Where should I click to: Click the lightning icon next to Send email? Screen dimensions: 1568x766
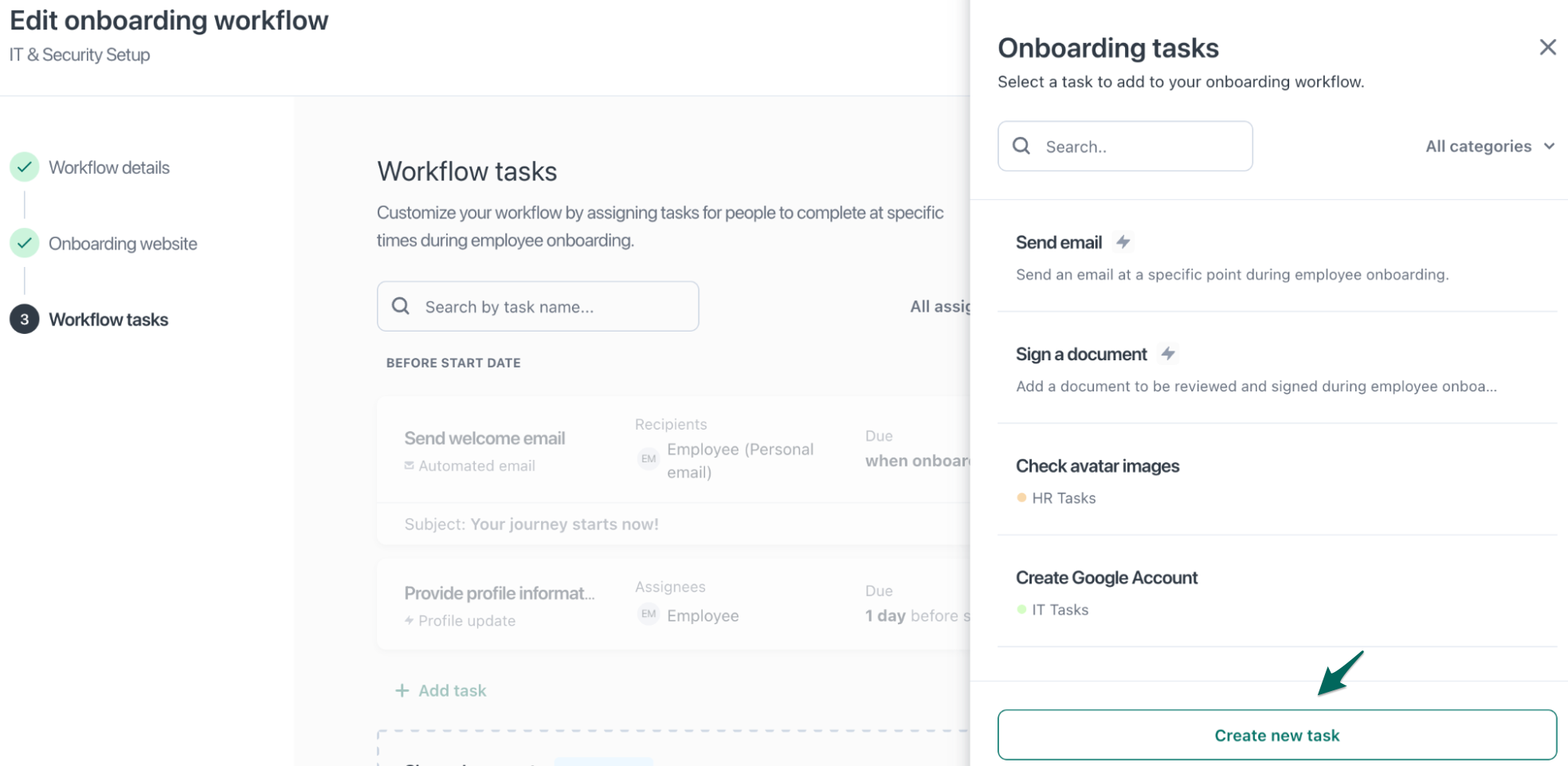click(x=1124, y=242)
